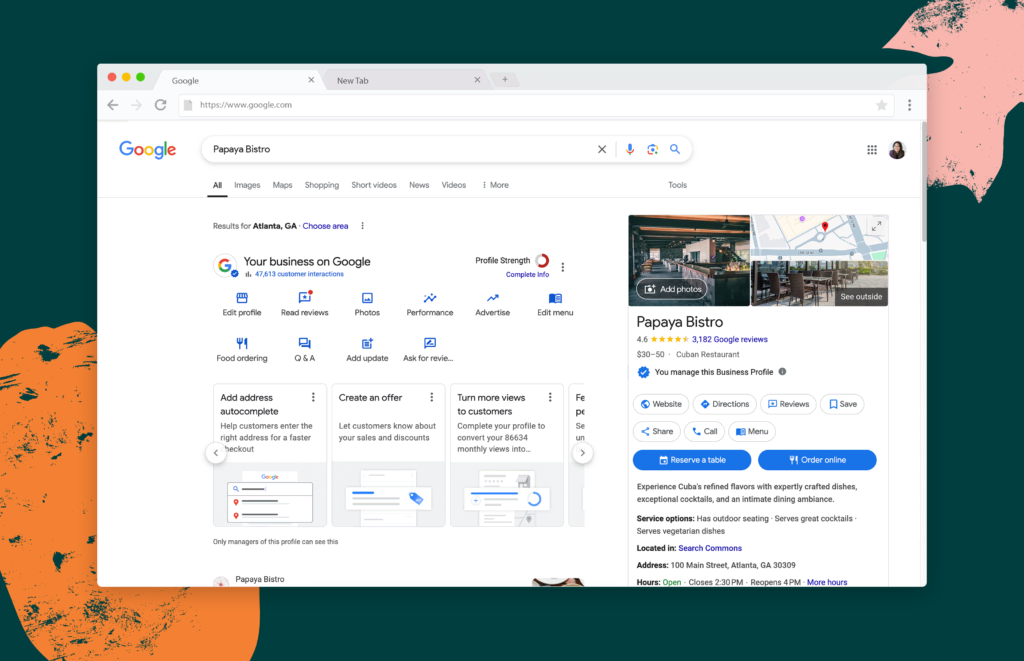Open 47,613 customer interactions link
The image size is (1024, 661).
tap(299, 274)
